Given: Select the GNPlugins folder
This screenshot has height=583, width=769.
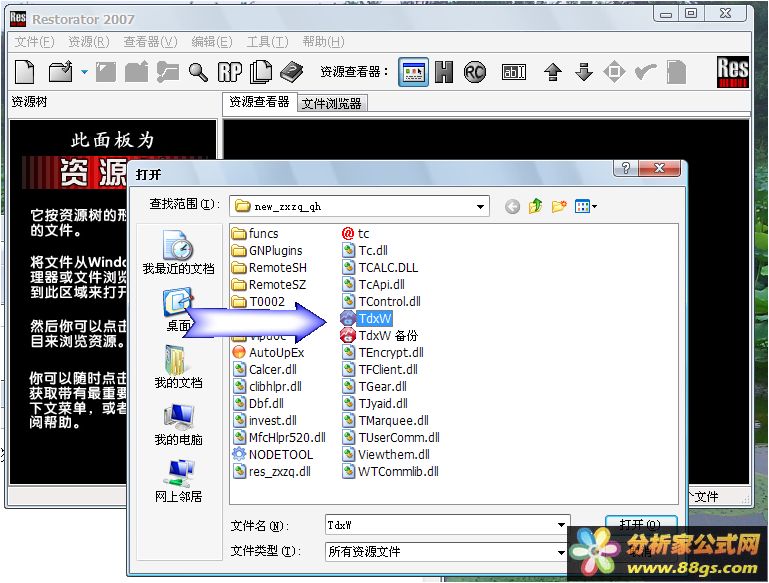Looking at the screenshot, I should tap(267, 251).
